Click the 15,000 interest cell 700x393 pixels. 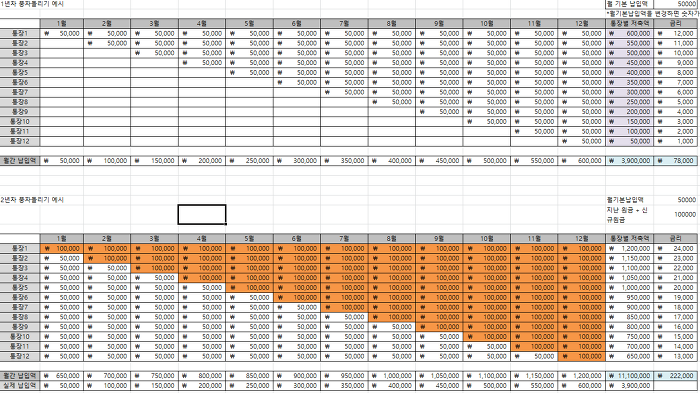point(675,337)
